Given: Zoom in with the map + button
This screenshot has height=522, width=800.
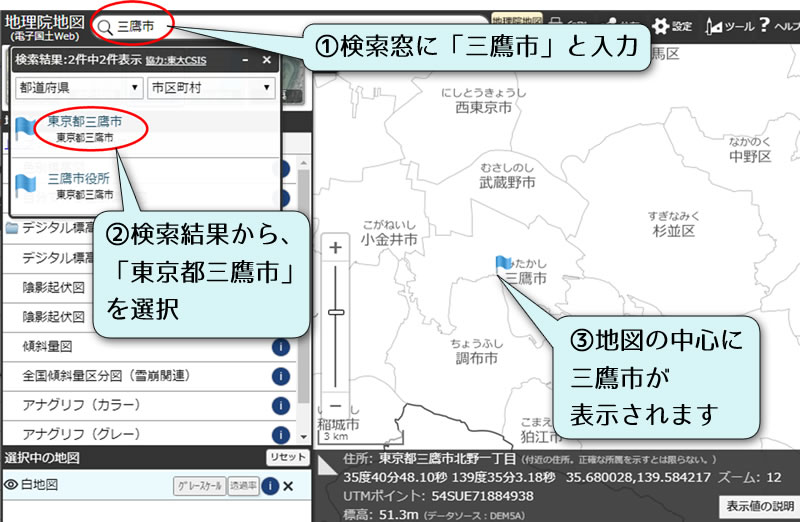Looking at the screenshot, I should 335,248.
